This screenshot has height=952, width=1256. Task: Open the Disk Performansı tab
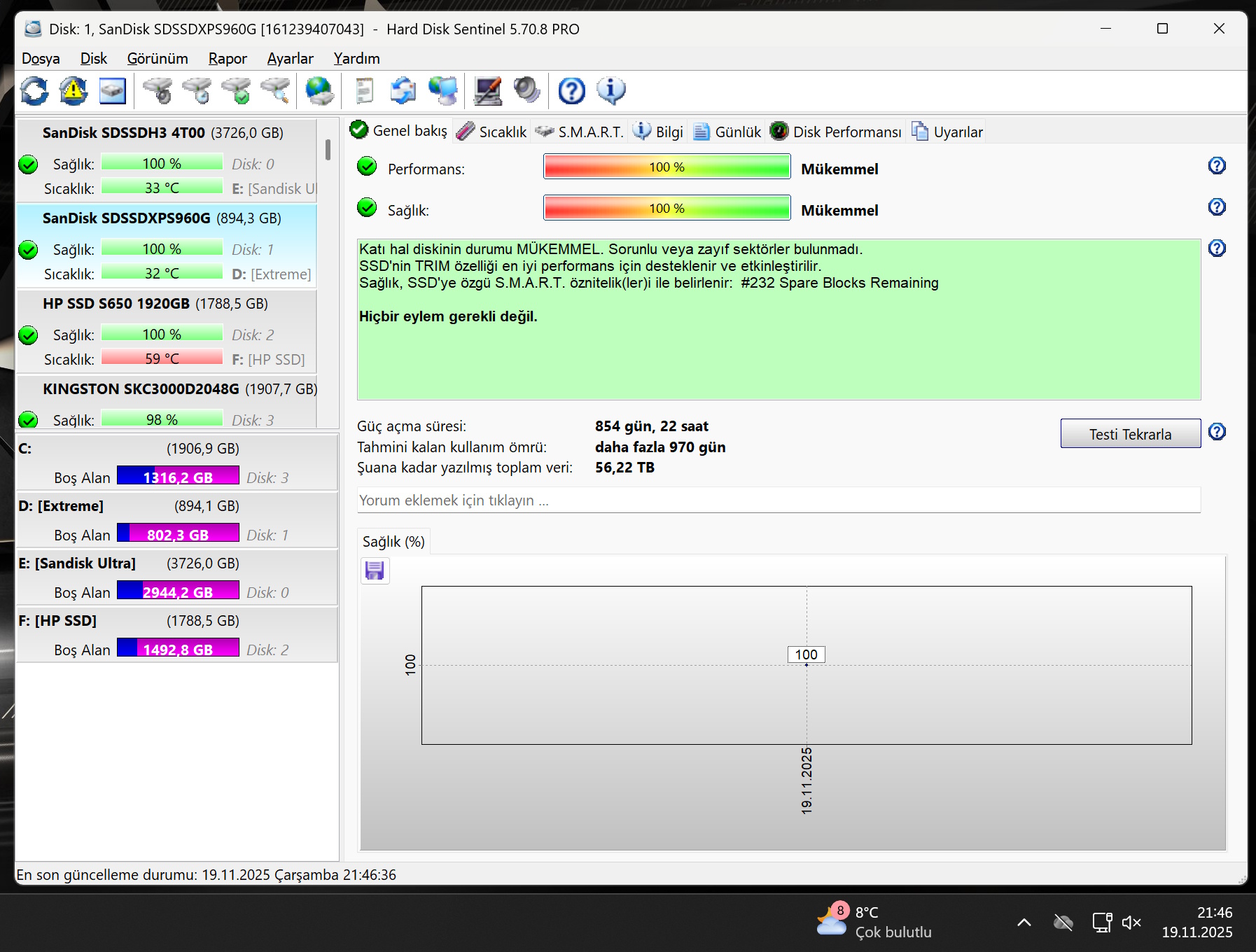[x=836, y=132]
